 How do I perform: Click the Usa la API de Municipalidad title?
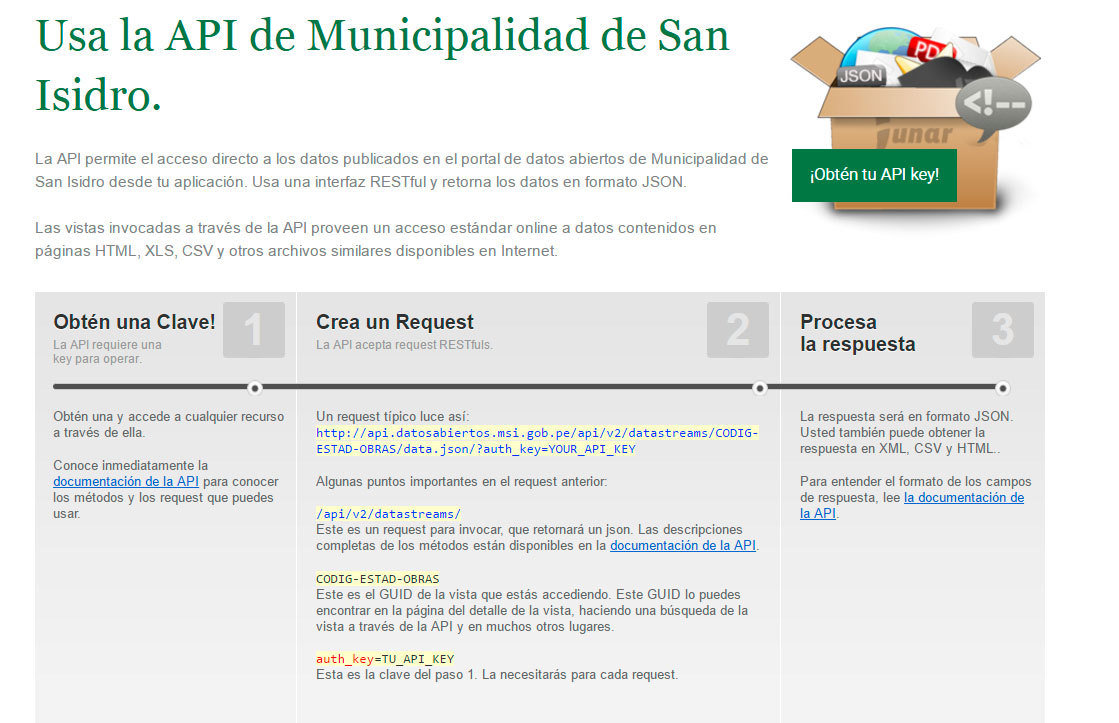coord(383,65)
